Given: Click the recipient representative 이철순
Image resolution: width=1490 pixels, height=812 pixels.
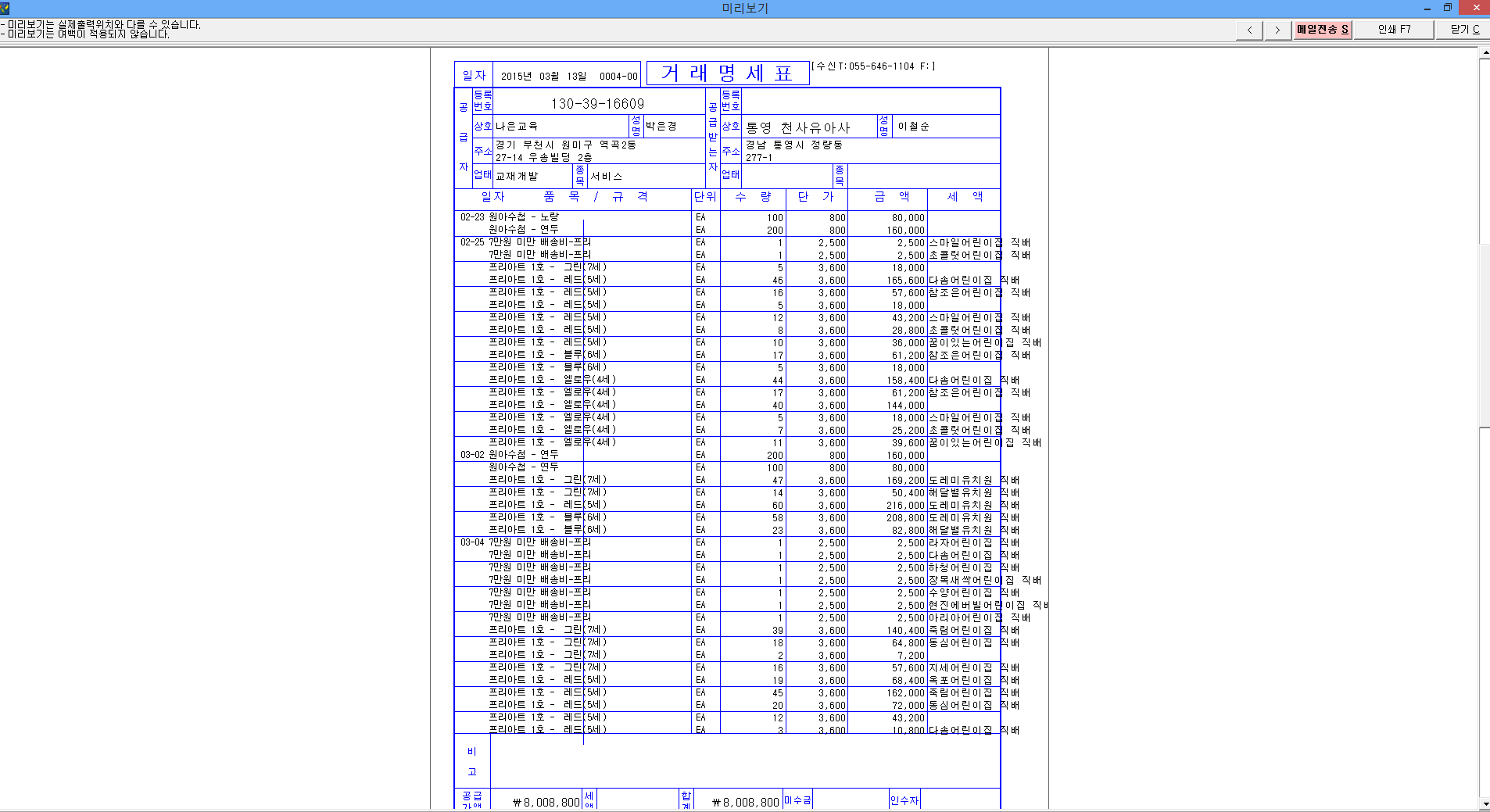Looking at the screenshot, I should pos(913,127).
